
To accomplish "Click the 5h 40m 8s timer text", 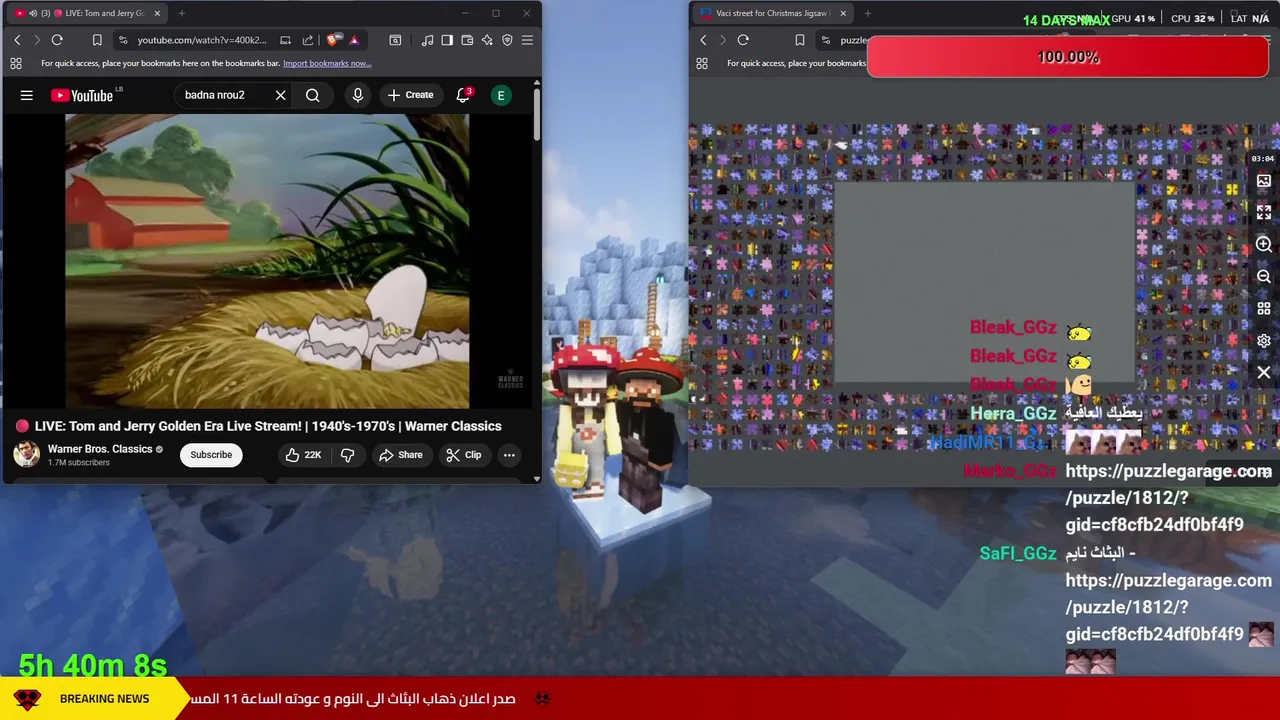I will (93, 665).
